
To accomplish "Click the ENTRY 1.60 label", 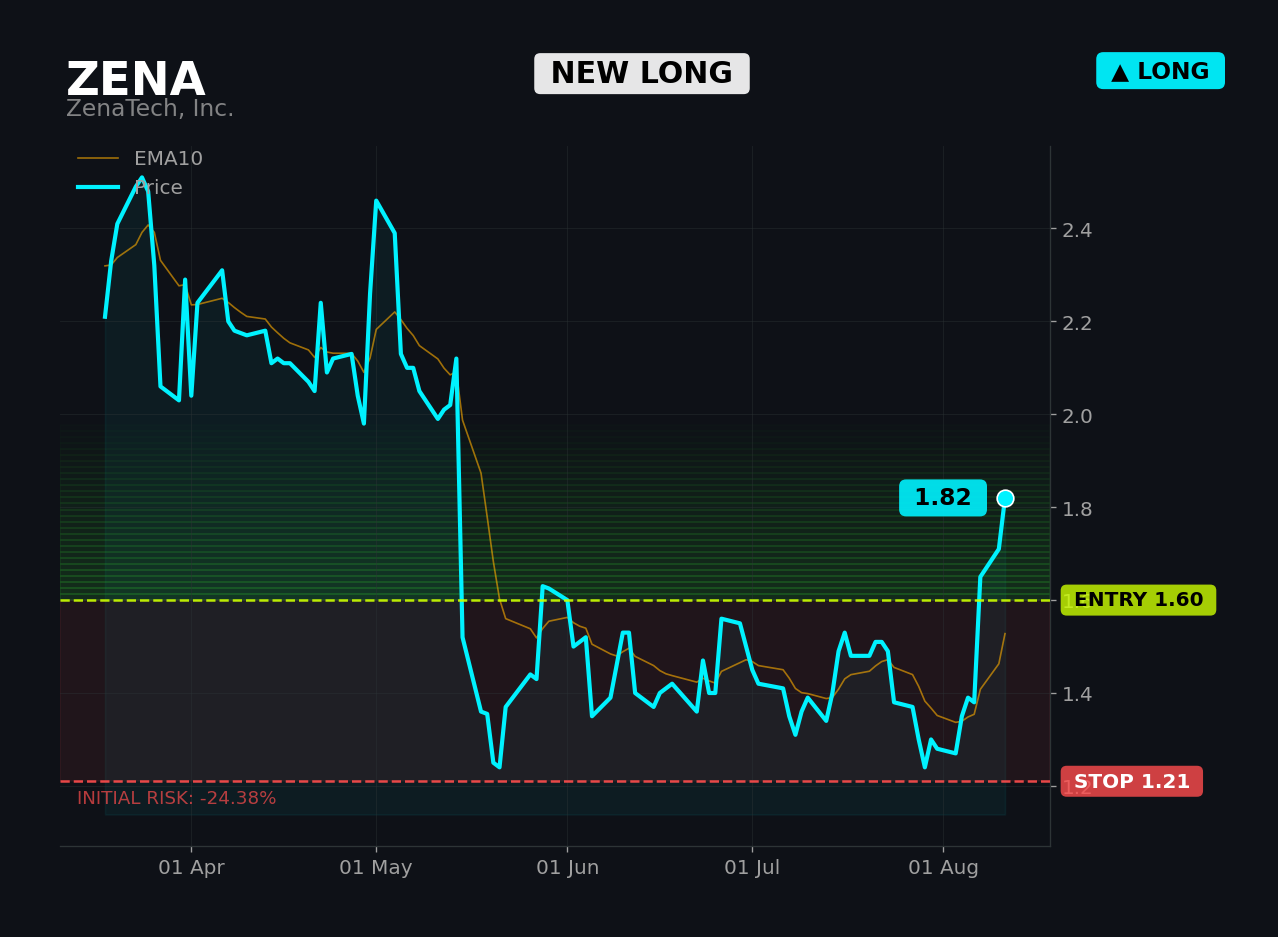I will [1138, 600].
